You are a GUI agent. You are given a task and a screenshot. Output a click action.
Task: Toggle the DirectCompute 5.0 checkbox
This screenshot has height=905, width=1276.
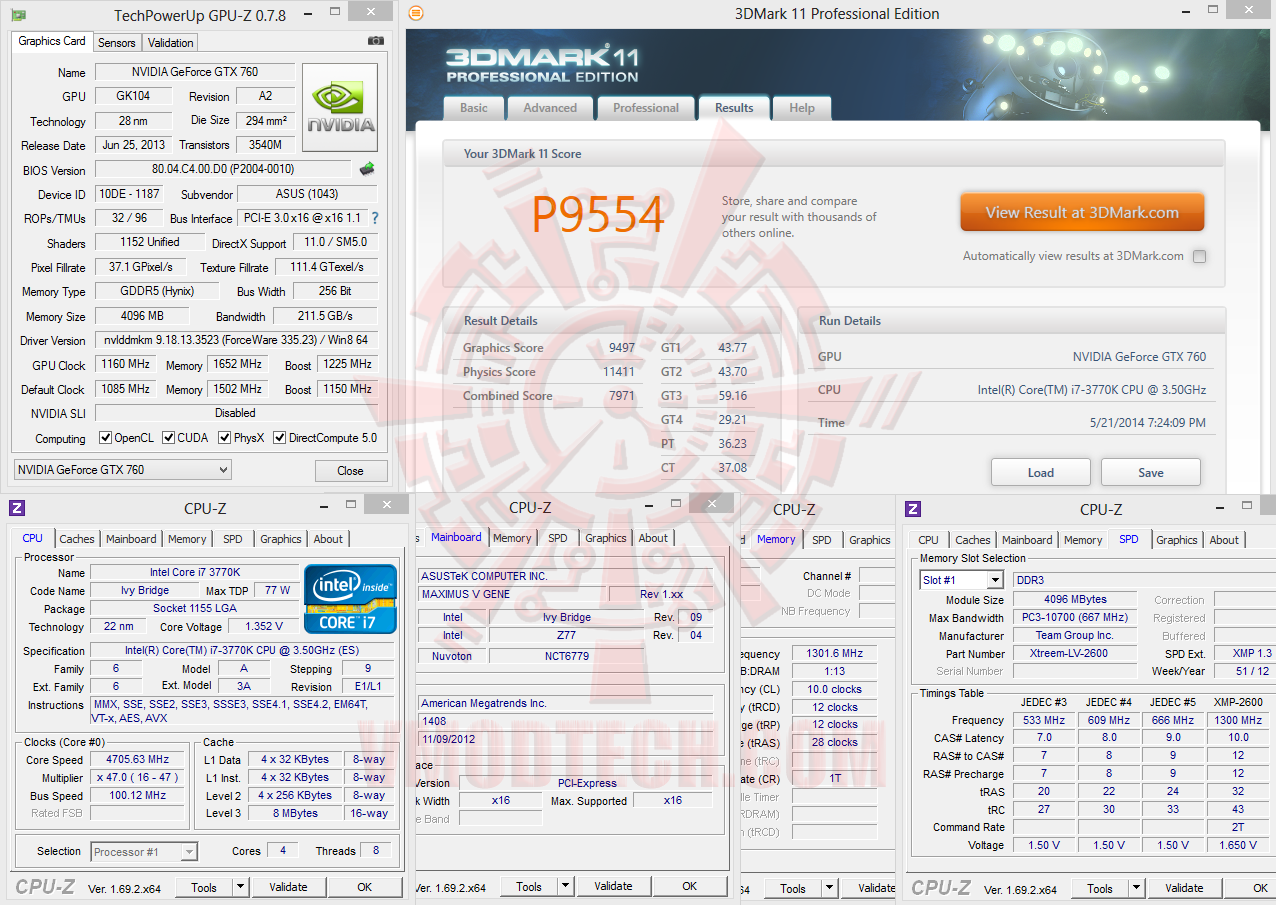coord(279,438)
